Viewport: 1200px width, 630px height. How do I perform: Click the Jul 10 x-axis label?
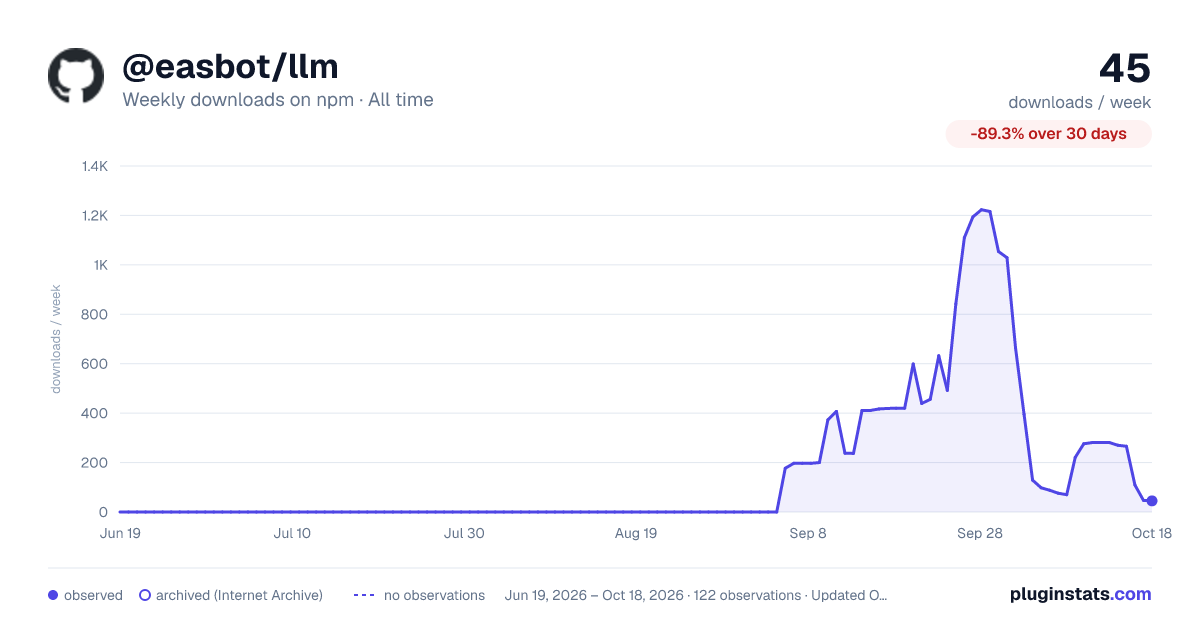pyautogui.click(x=292, y=533)
